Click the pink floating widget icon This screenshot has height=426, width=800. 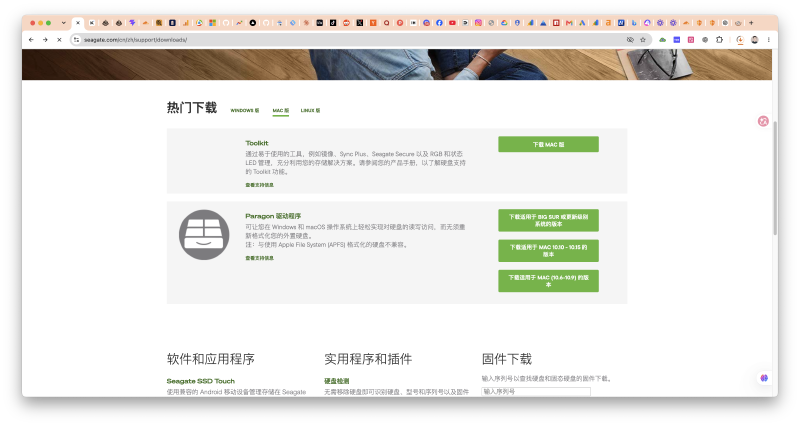(763, 121)
